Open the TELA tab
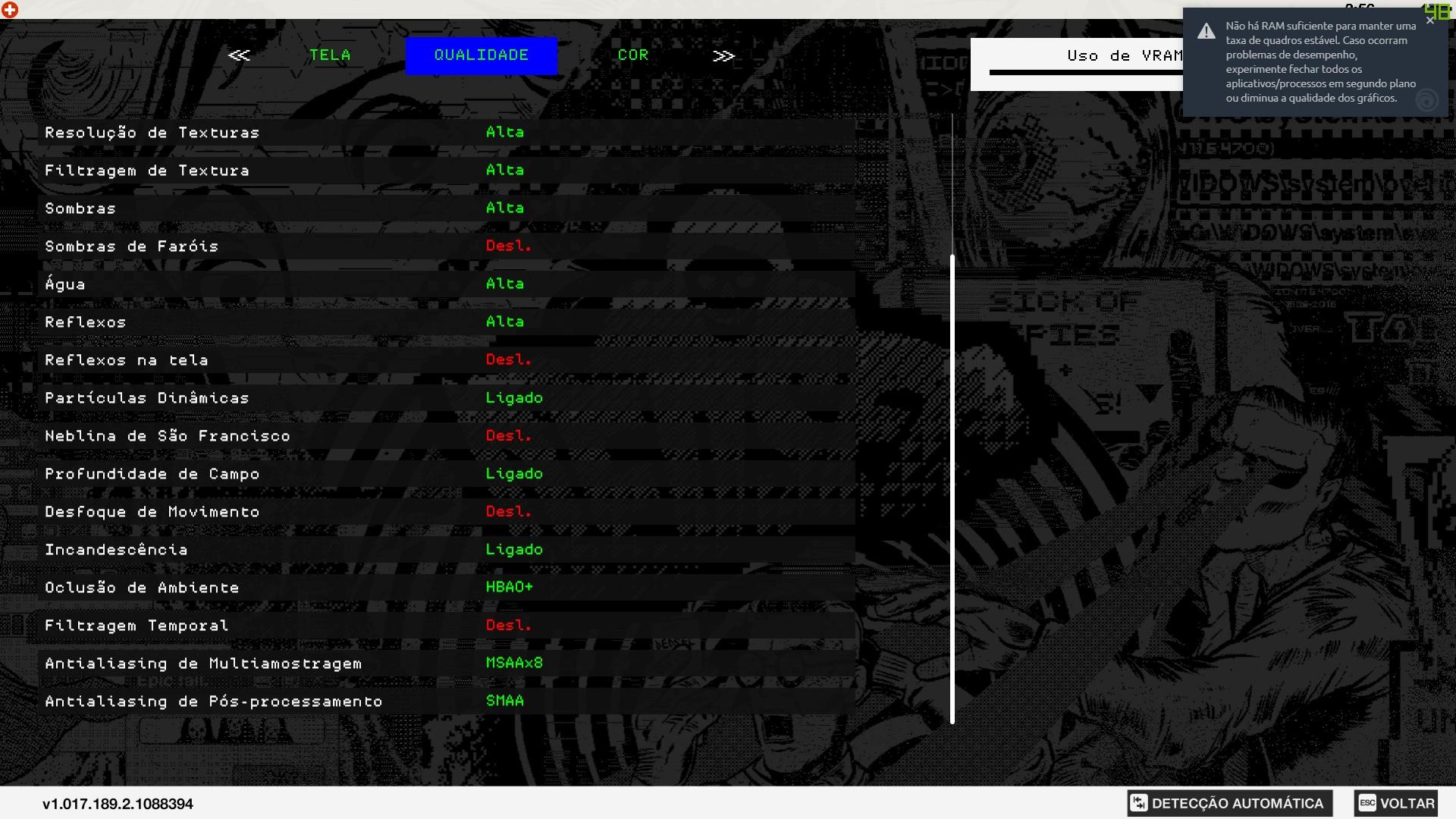1456x819 pixels. 330,55
